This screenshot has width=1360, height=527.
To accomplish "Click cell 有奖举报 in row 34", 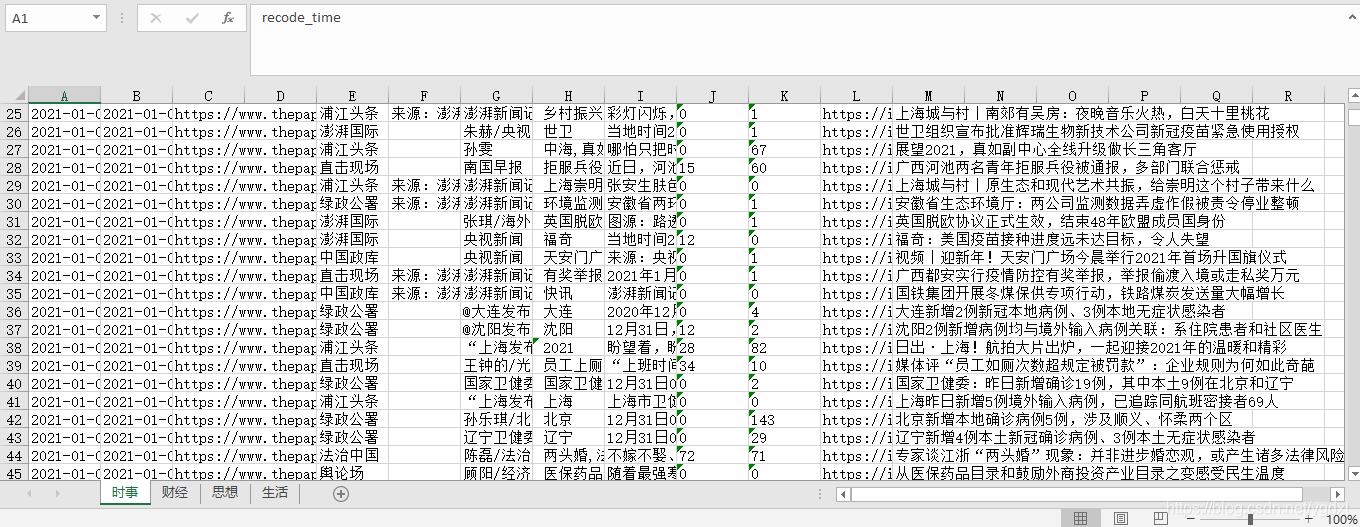I will click(x=569, y=275).
